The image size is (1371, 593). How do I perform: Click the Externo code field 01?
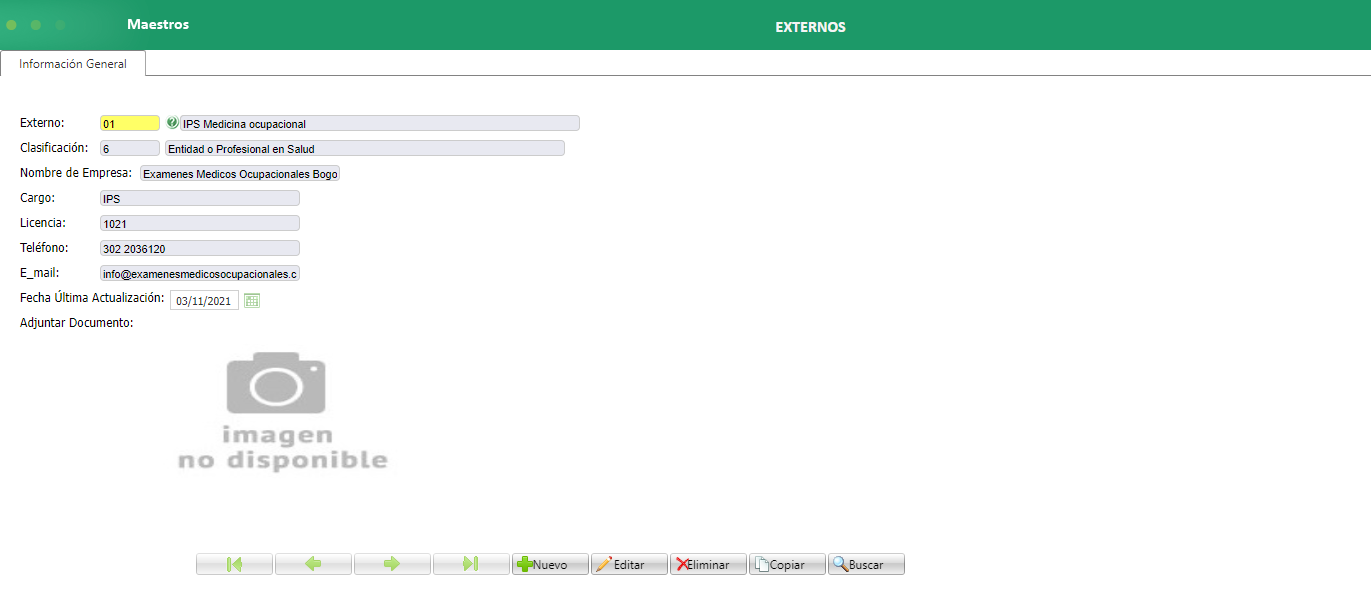130,123
